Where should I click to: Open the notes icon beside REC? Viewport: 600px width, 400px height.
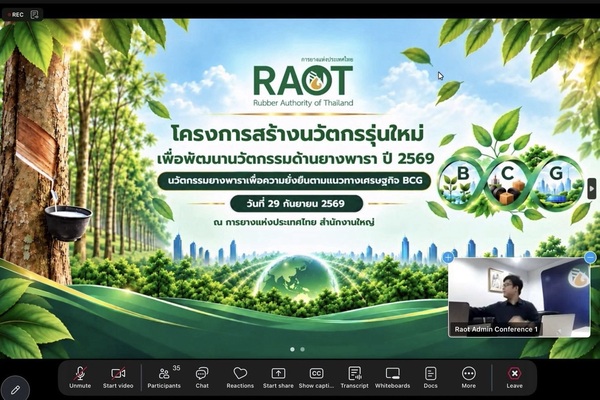pos(34,15)
